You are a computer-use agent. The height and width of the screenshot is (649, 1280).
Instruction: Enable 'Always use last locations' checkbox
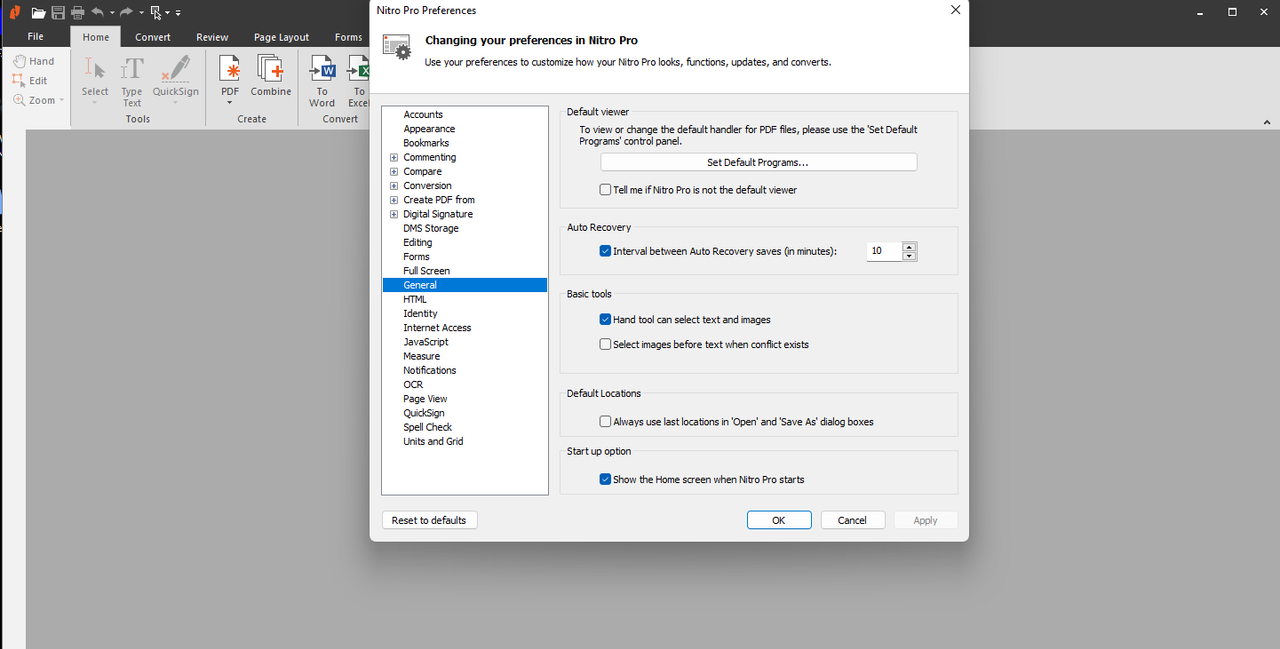click(x=605, y=422)
